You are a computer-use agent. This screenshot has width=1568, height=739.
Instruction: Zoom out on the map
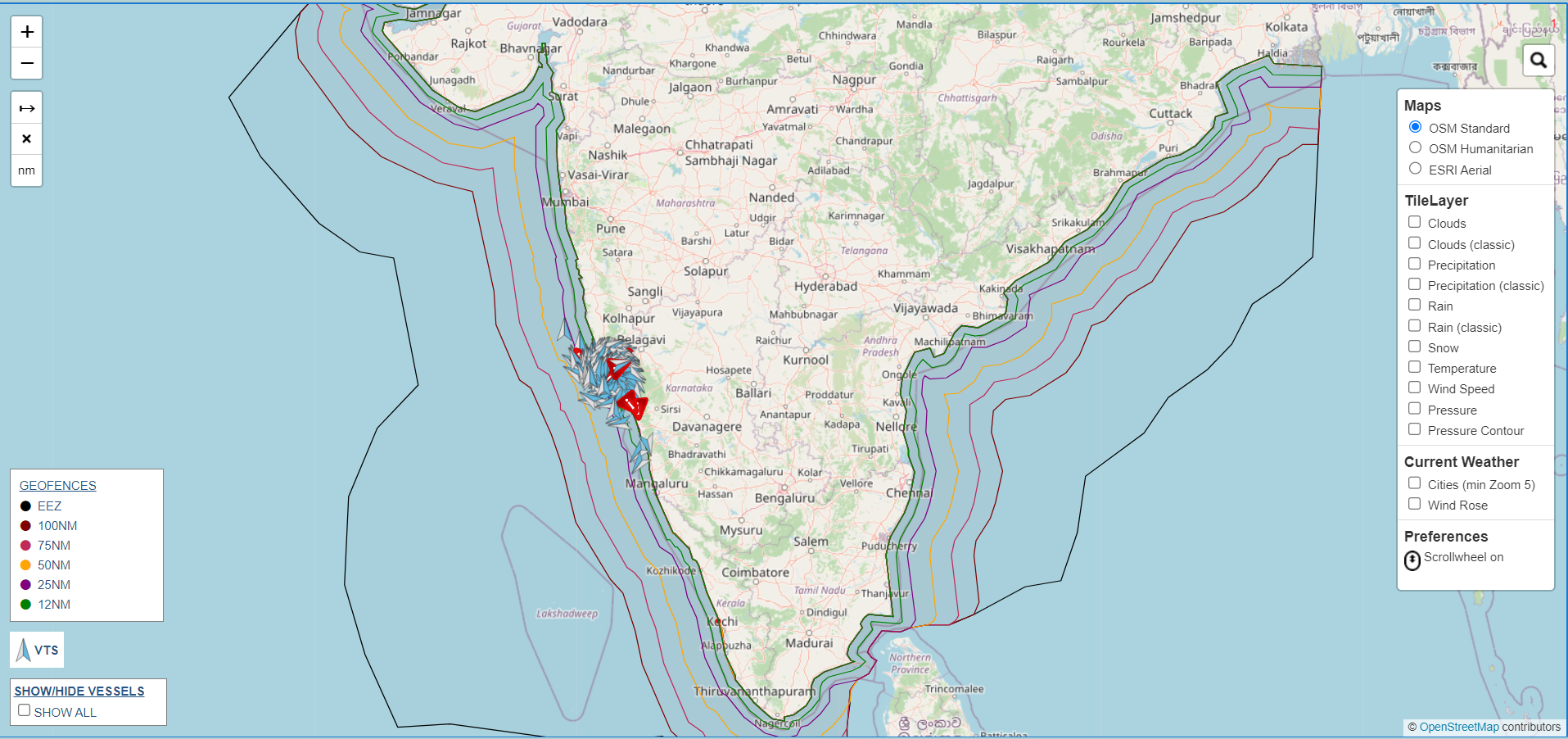27,63
